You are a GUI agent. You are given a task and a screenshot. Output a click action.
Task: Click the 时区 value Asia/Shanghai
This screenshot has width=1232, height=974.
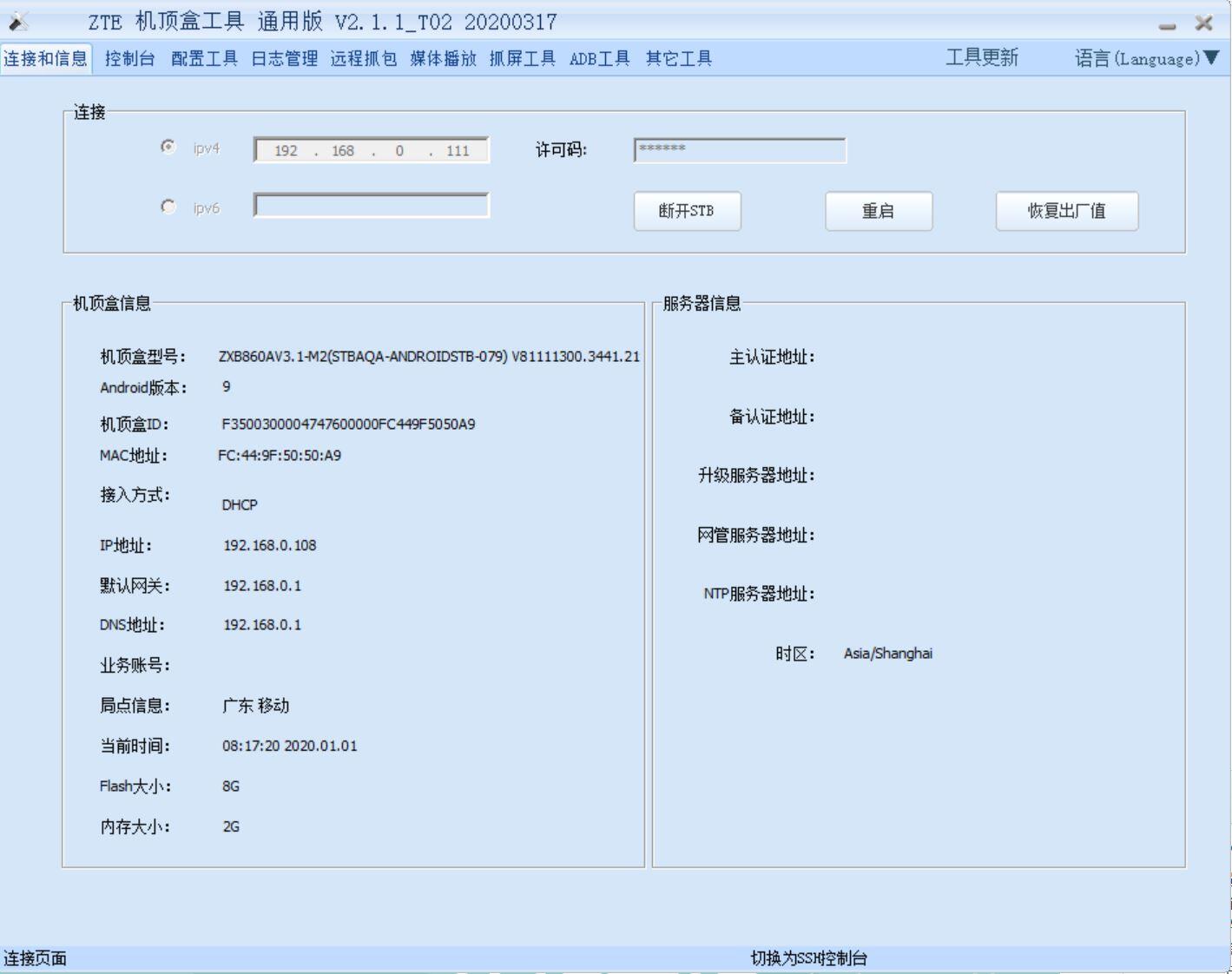[x=888, y=654]
